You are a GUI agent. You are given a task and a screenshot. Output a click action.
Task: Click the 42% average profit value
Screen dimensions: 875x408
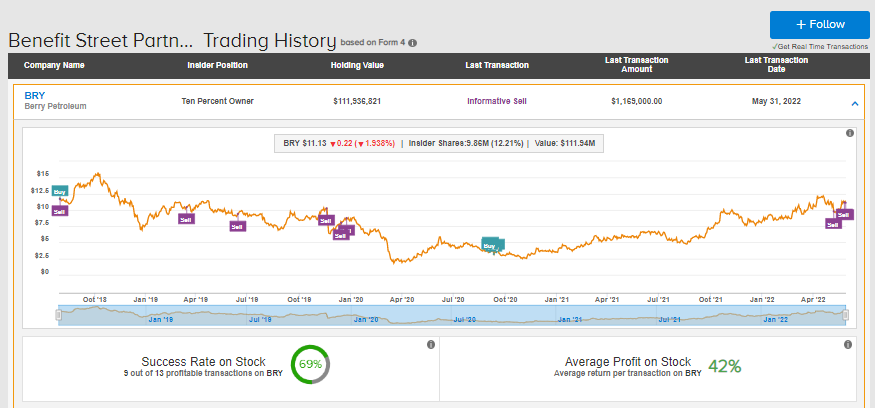click(x=724, y=366)
